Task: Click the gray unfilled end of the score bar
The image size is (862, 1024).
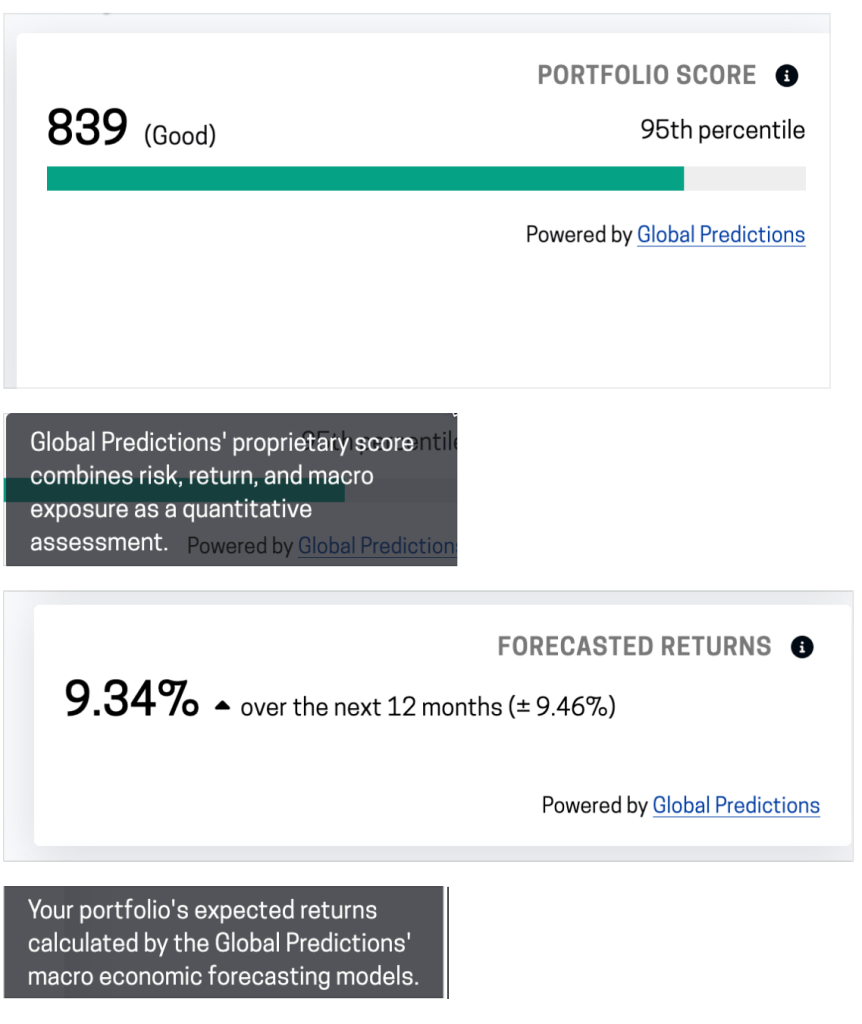Action: tap(745, 178)
